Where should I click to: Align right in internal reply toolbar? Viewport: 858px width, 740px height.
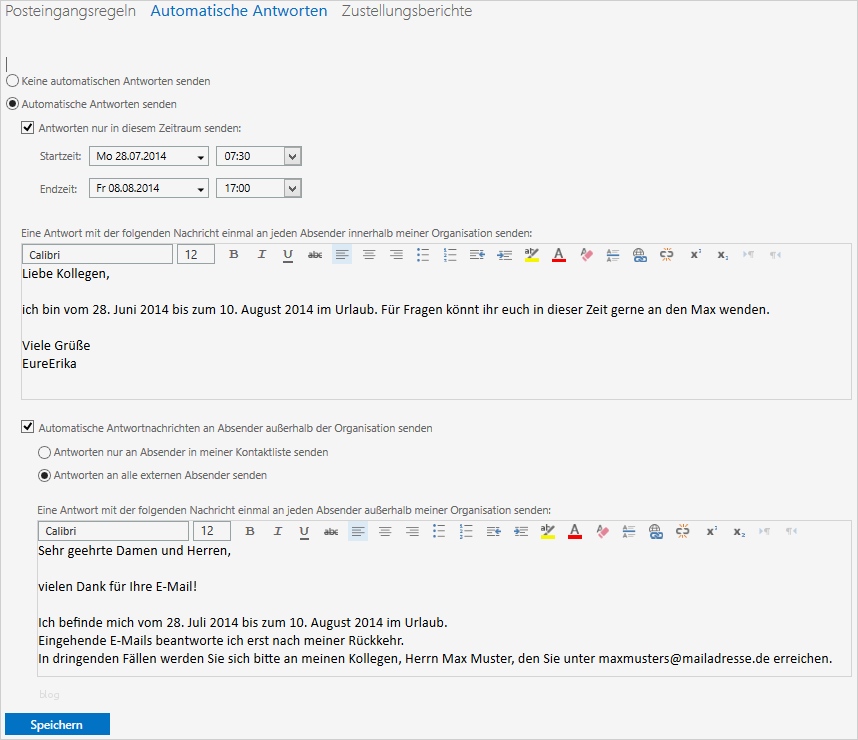pos(396,255)
